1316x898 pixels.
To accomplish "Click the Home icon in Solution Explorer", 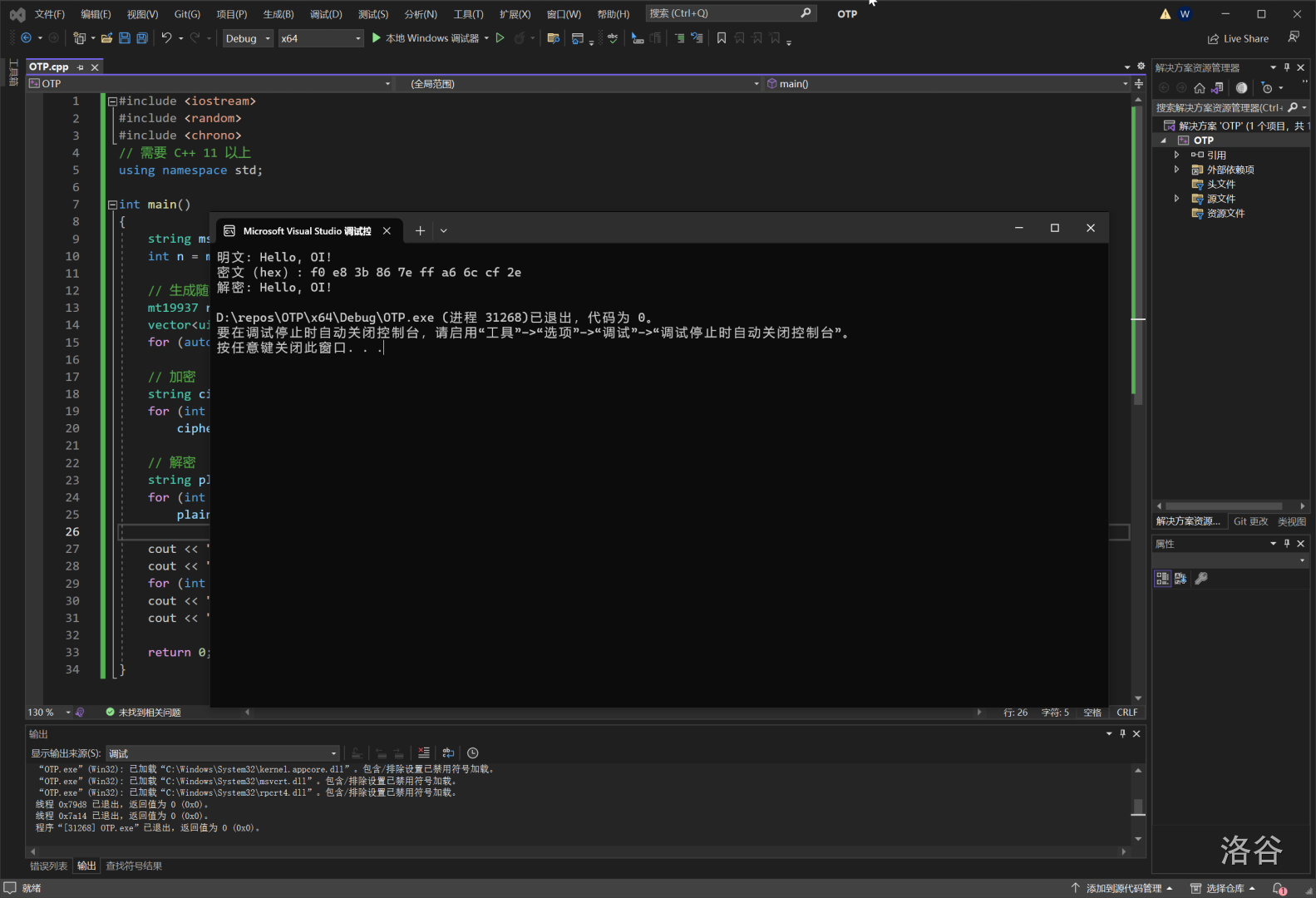I will click(1199, 88).
